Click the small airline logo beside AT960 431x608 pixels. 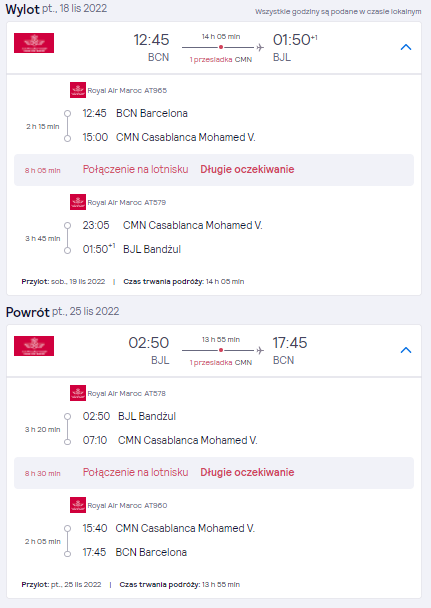coord(78,505)
